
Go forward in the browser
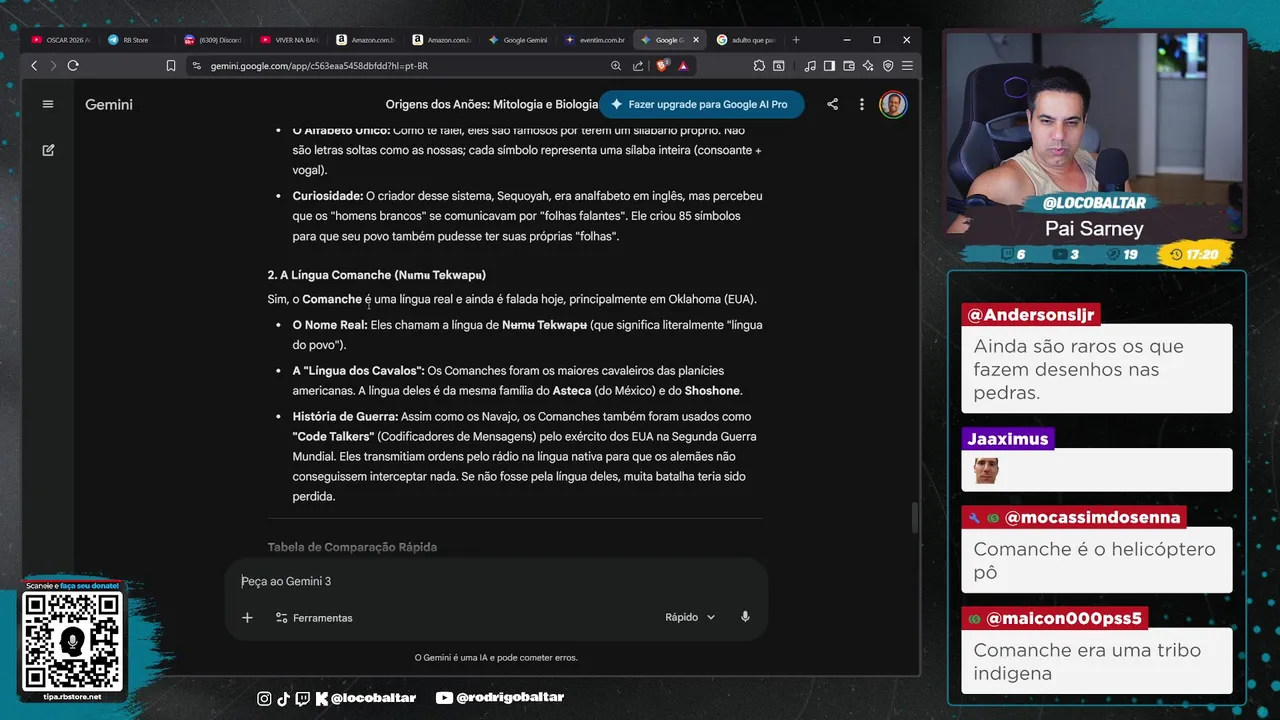(53, 65)
